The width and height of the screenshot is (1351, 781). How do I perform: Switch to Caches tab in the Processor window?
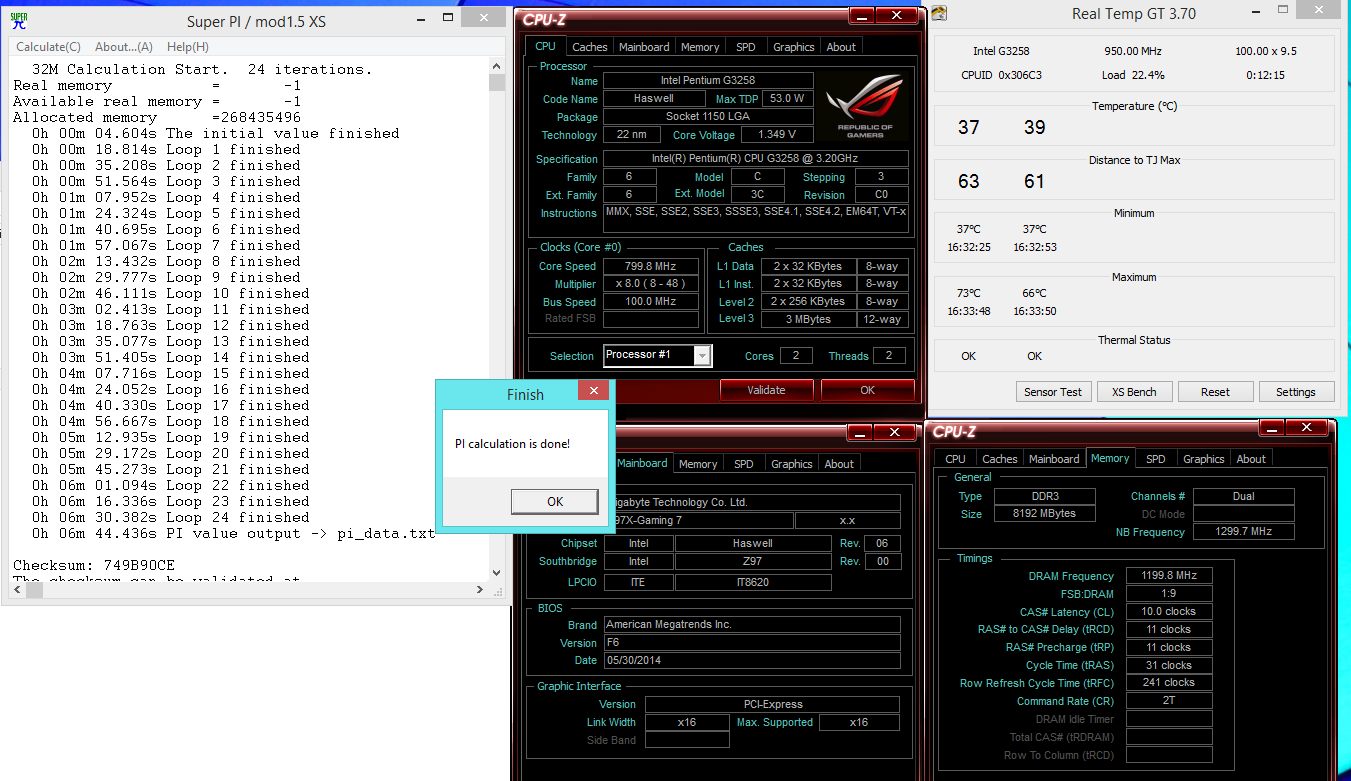pyautogui.click(x=590, y=47)
